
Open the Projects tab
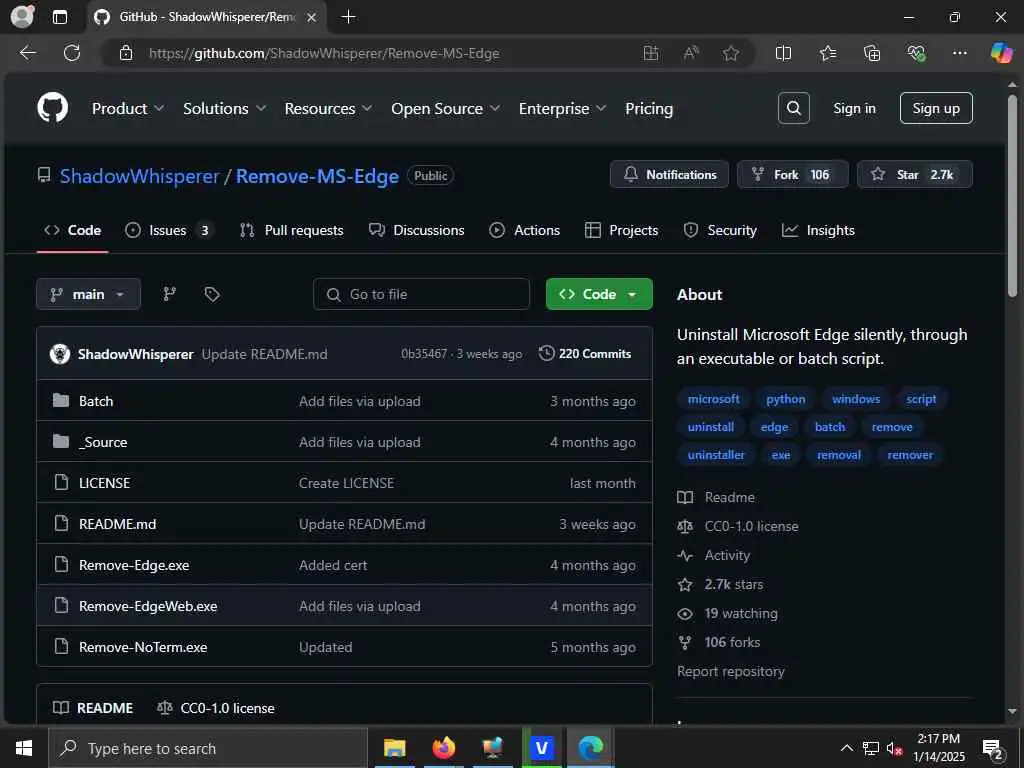pyautogui.click(x=622, y=230)
